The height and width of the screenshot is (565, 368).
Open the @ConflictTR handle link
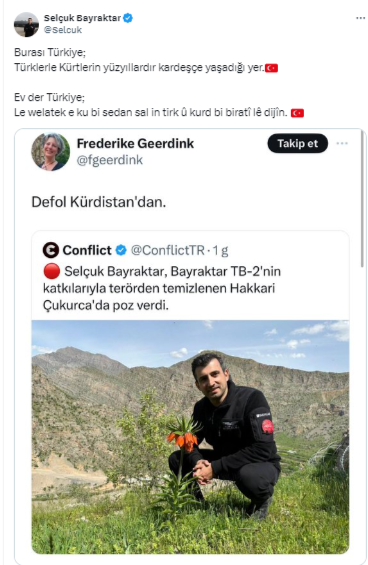coord(167,250)
